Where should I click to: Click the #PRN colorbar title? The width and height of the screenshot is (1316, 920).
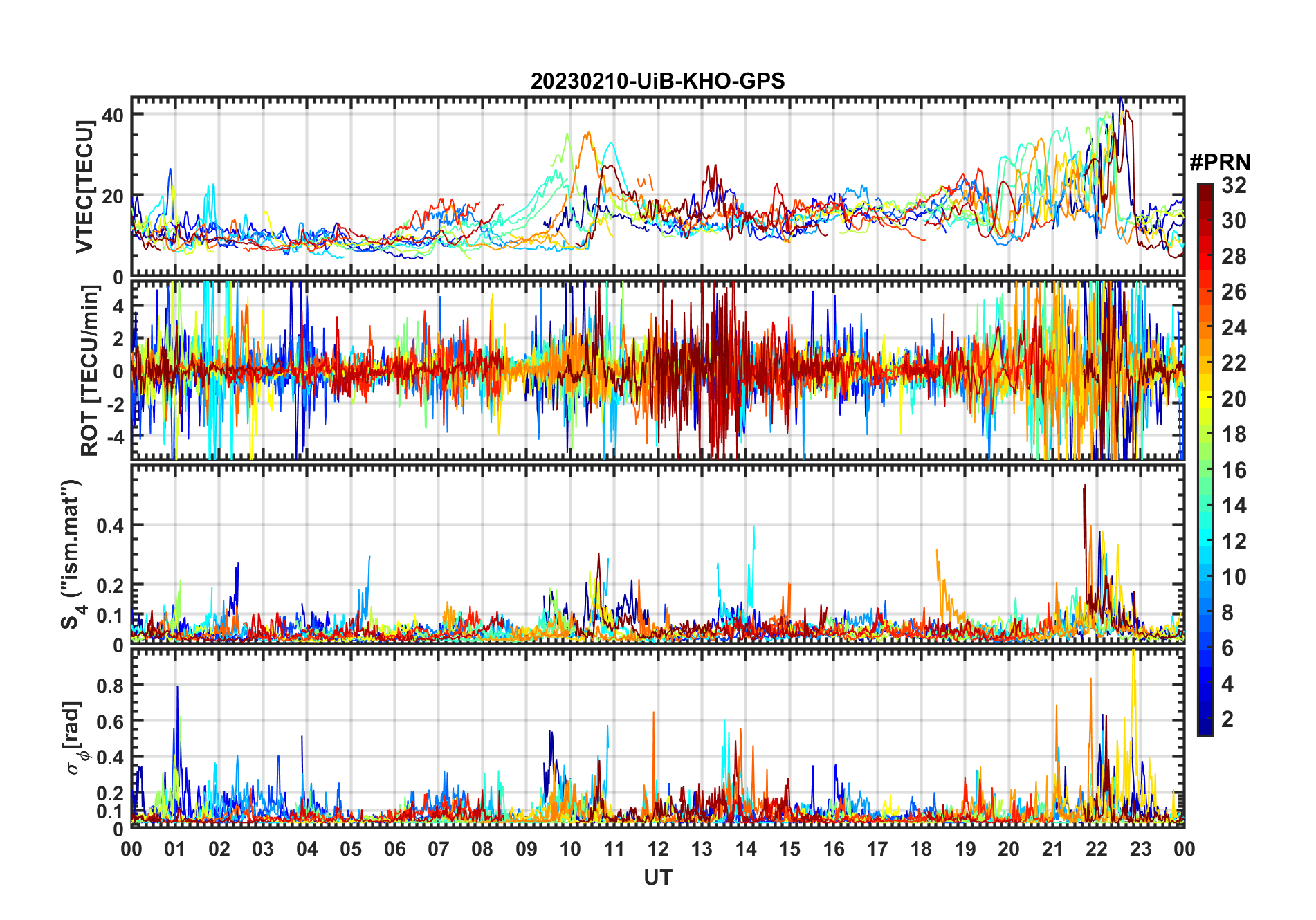click(1220, 163)
